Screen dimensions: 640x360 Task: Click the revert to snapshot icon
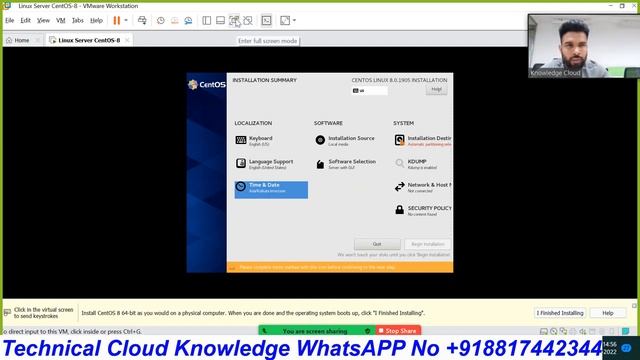coord(175,20)
